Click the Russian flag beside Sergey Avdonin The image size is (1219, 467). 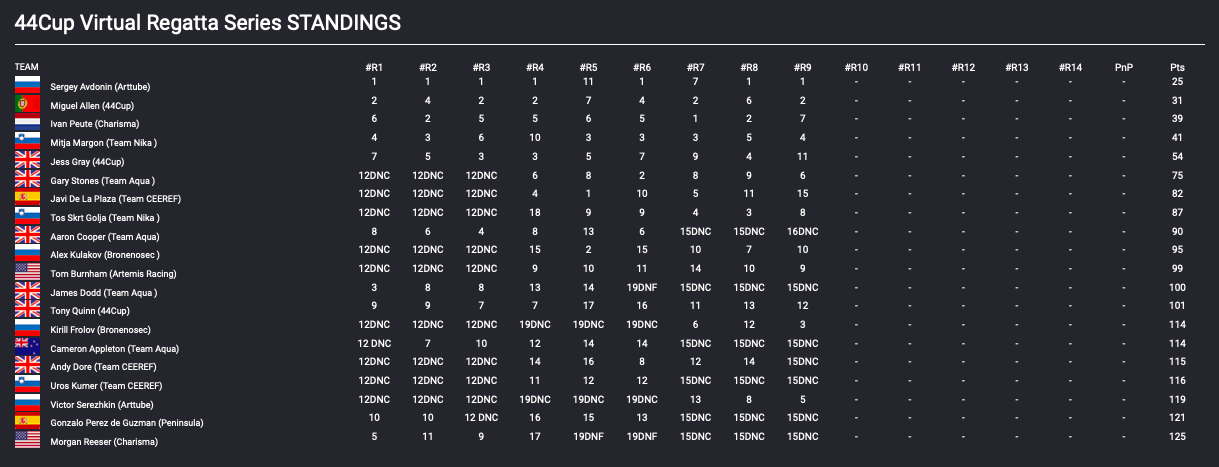(27, 84)
